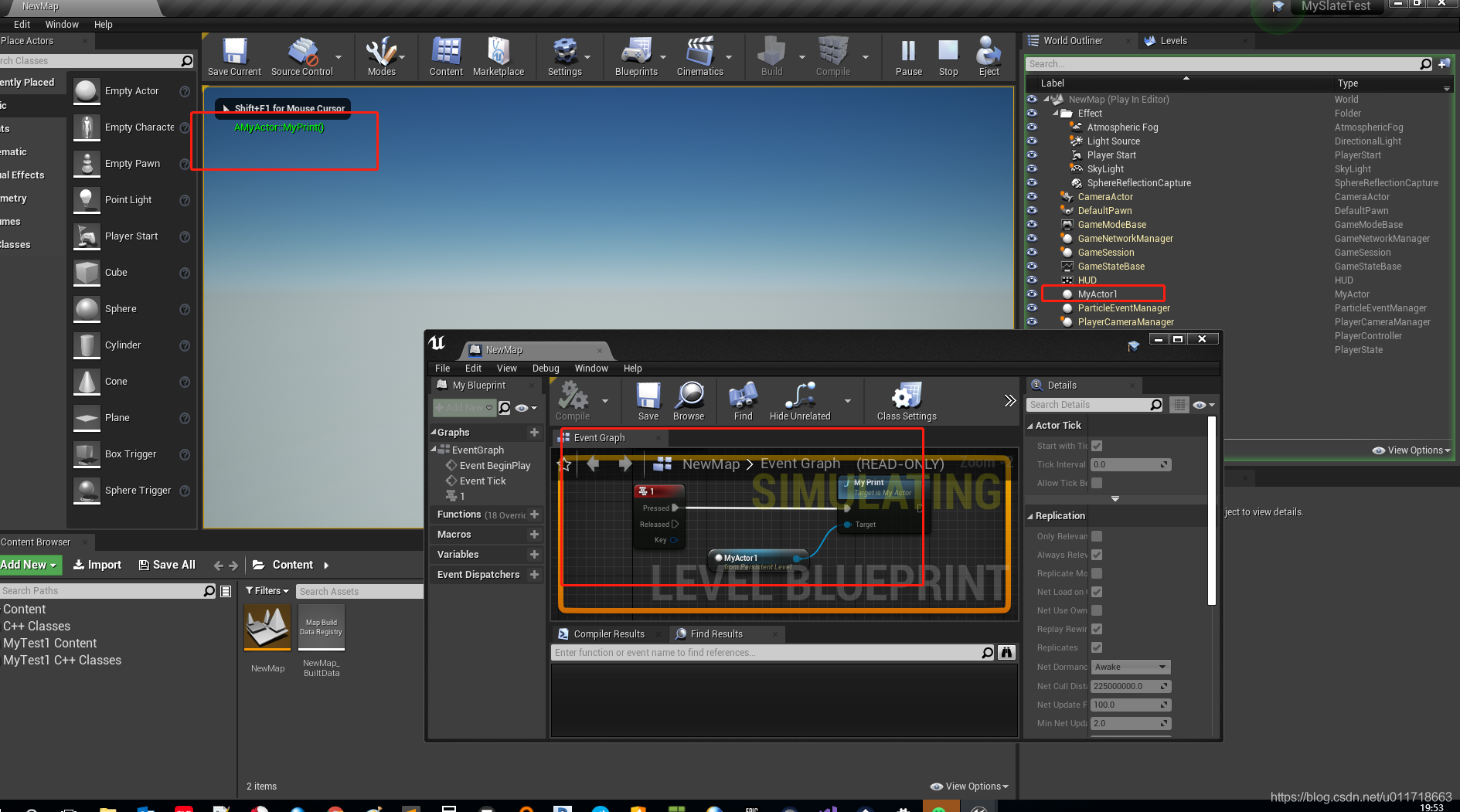Select the Point Light placement icon
This screenshot has width=1460, height=812.
[87, 200]
